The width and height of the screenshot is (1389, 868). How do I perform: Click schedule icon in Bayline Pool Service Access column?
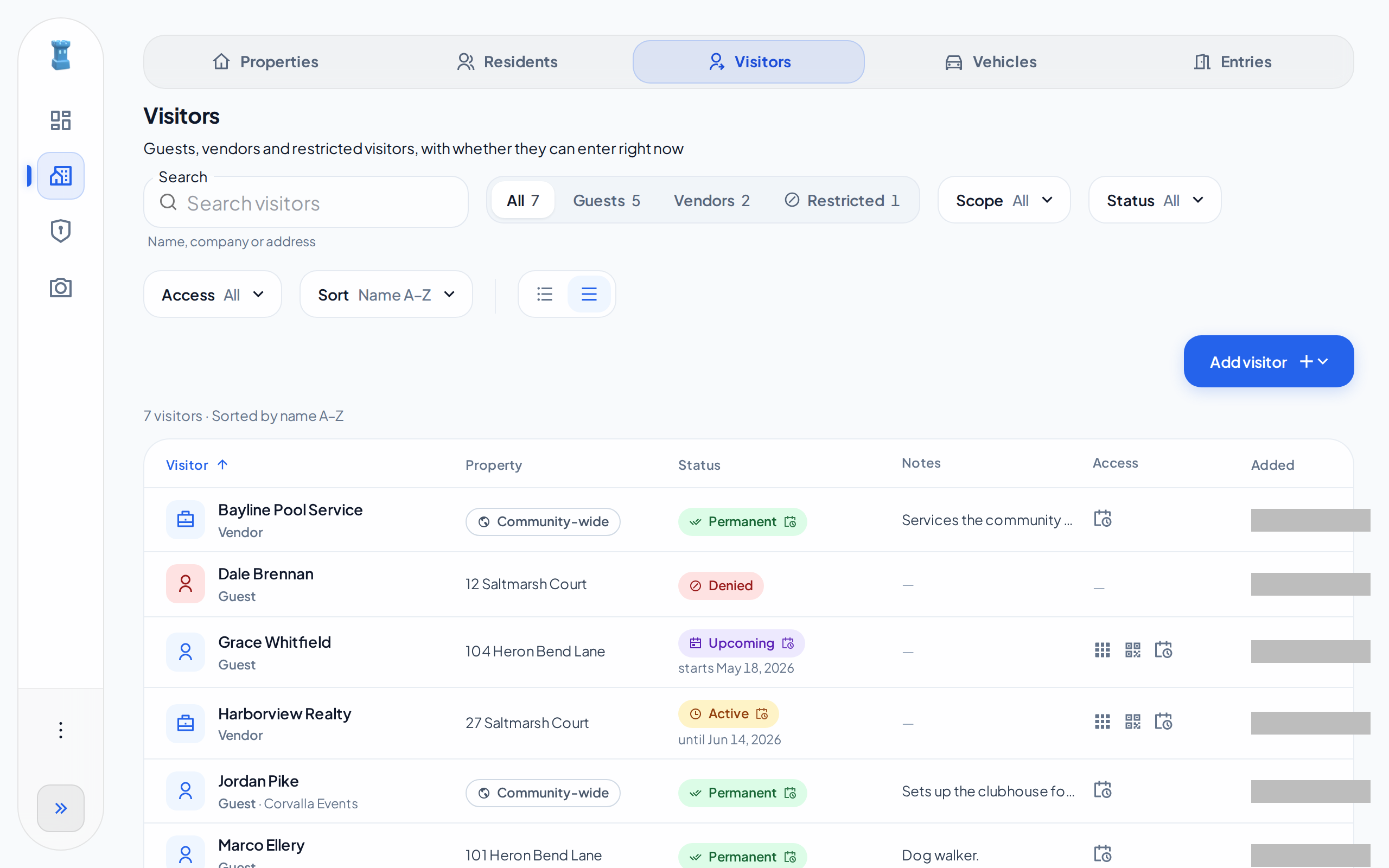coord(1102,519)
